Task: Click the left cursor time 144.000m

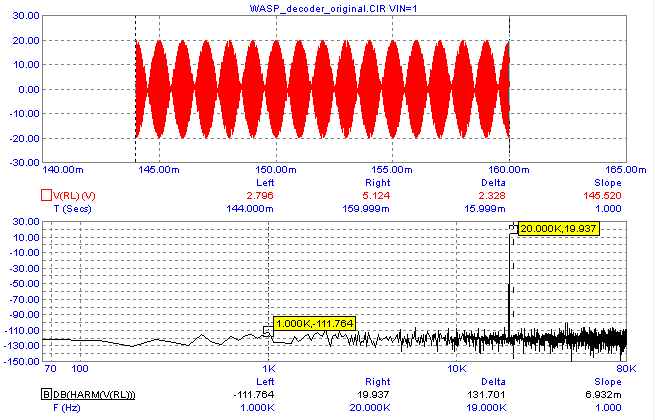Action: click(250, 209)
